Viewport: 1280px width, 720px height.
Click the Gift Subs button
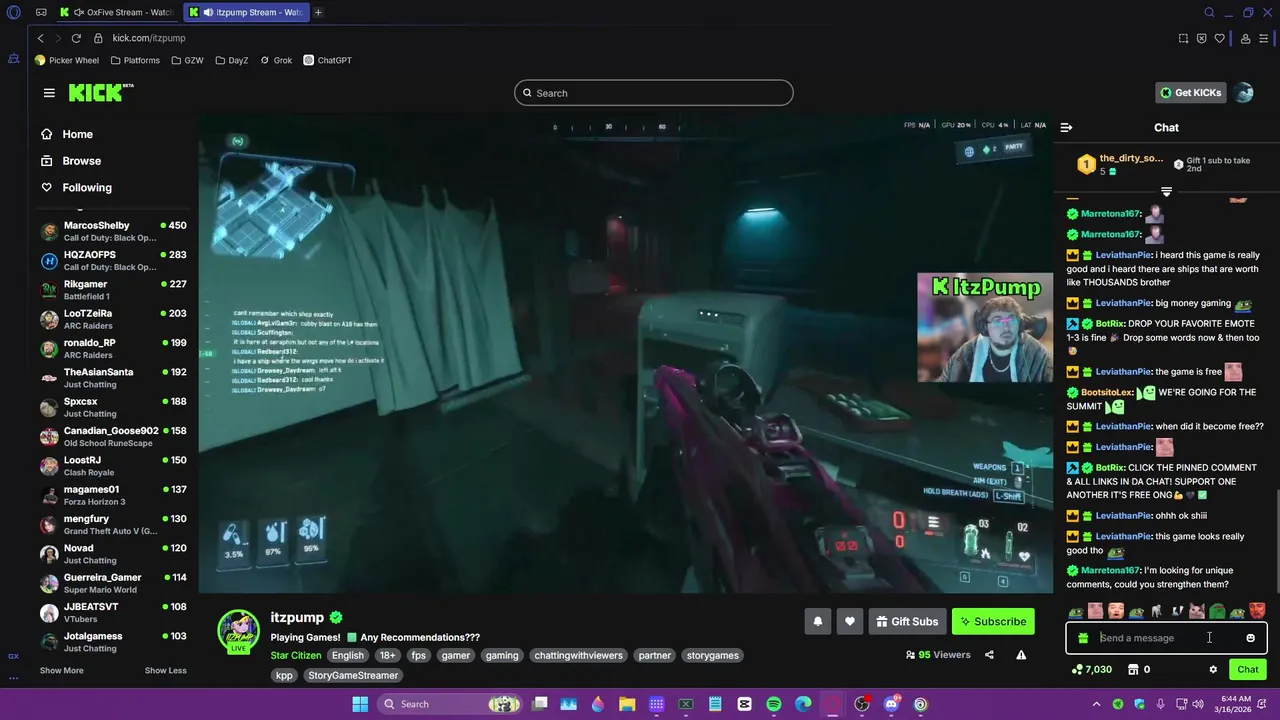coord(907,621)
